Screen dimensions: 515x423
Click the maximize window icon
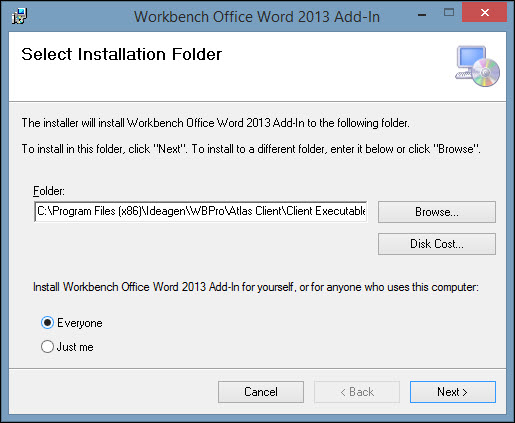449,13
